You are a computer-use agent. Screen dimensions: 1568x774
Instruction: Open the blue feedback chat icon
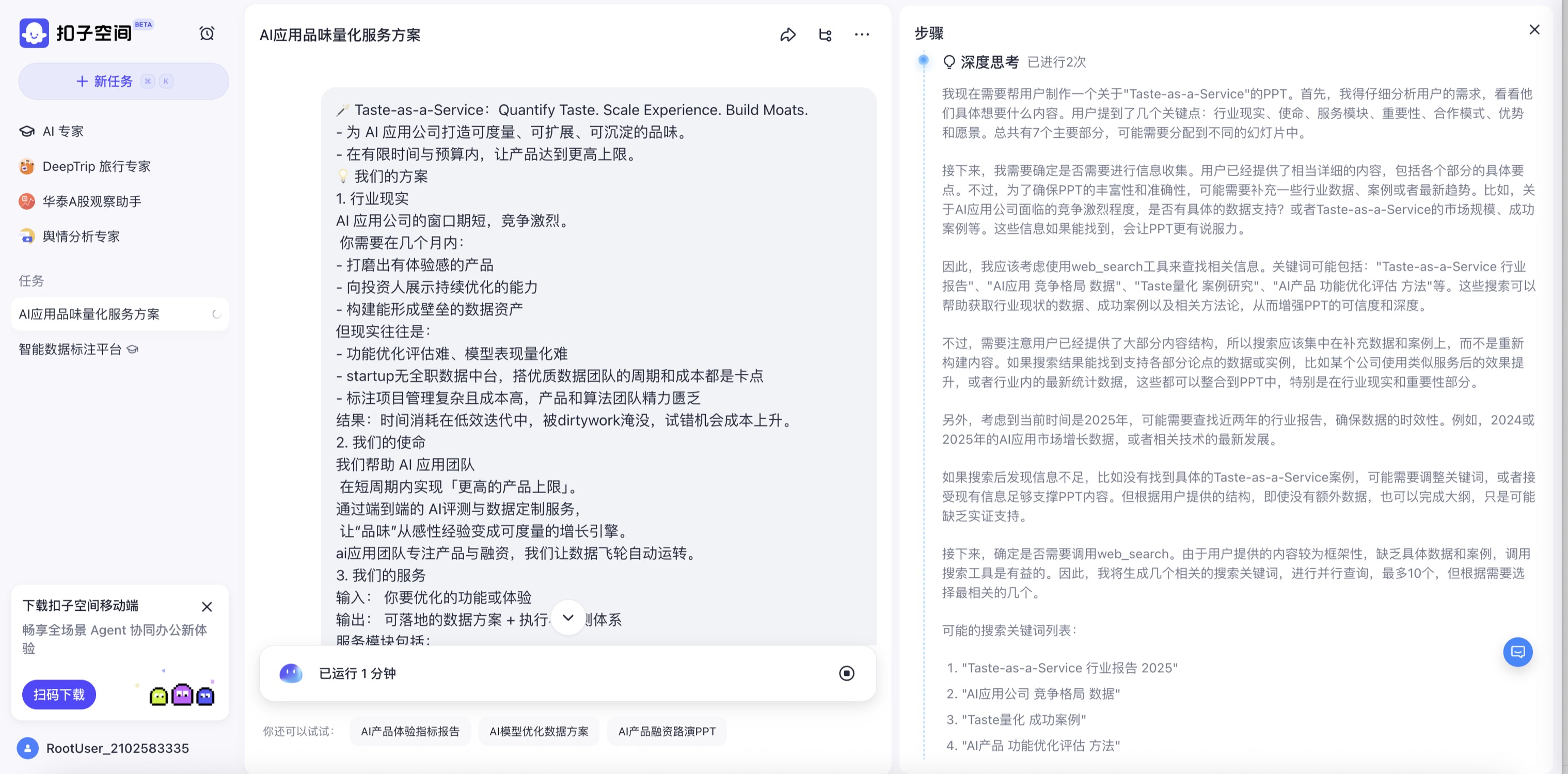coord(1517,652)
